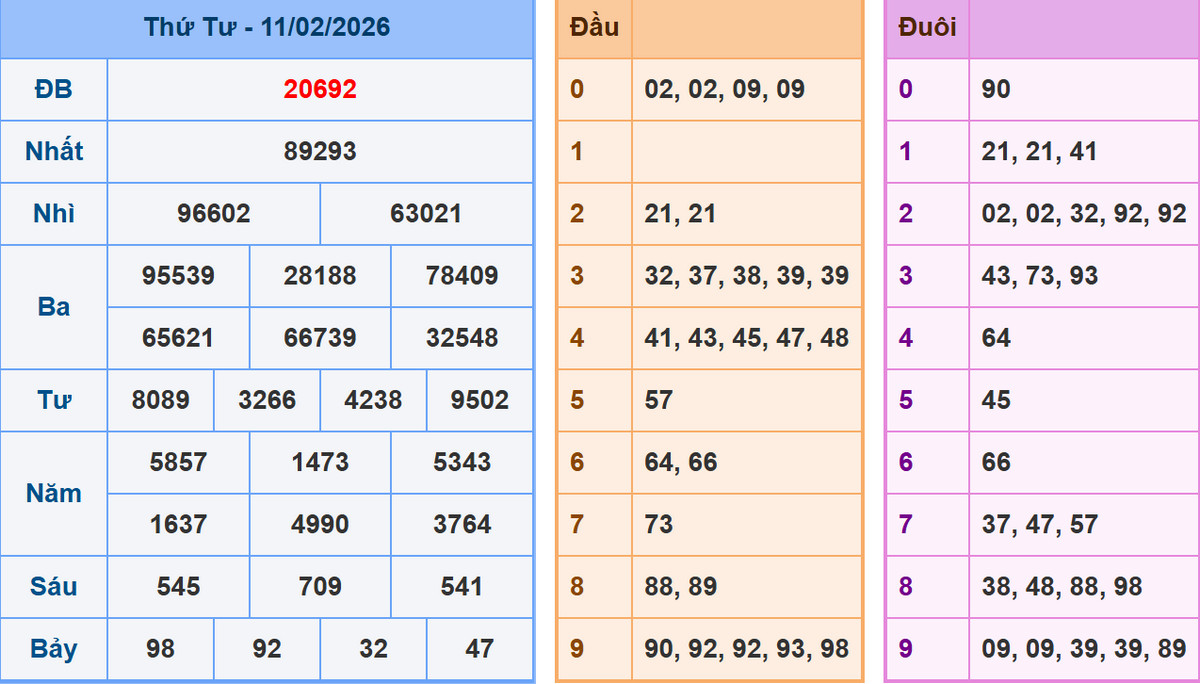The height and width of the screenshot is (684, 1200).
Task: Select fourth prize number 4238
Action: pos(373,400)
